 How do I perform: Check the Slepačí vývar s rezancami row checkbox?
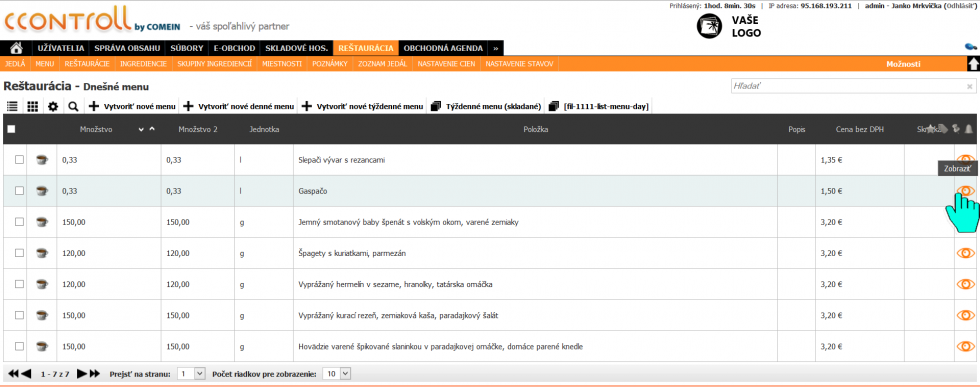(x=19, y=159)
